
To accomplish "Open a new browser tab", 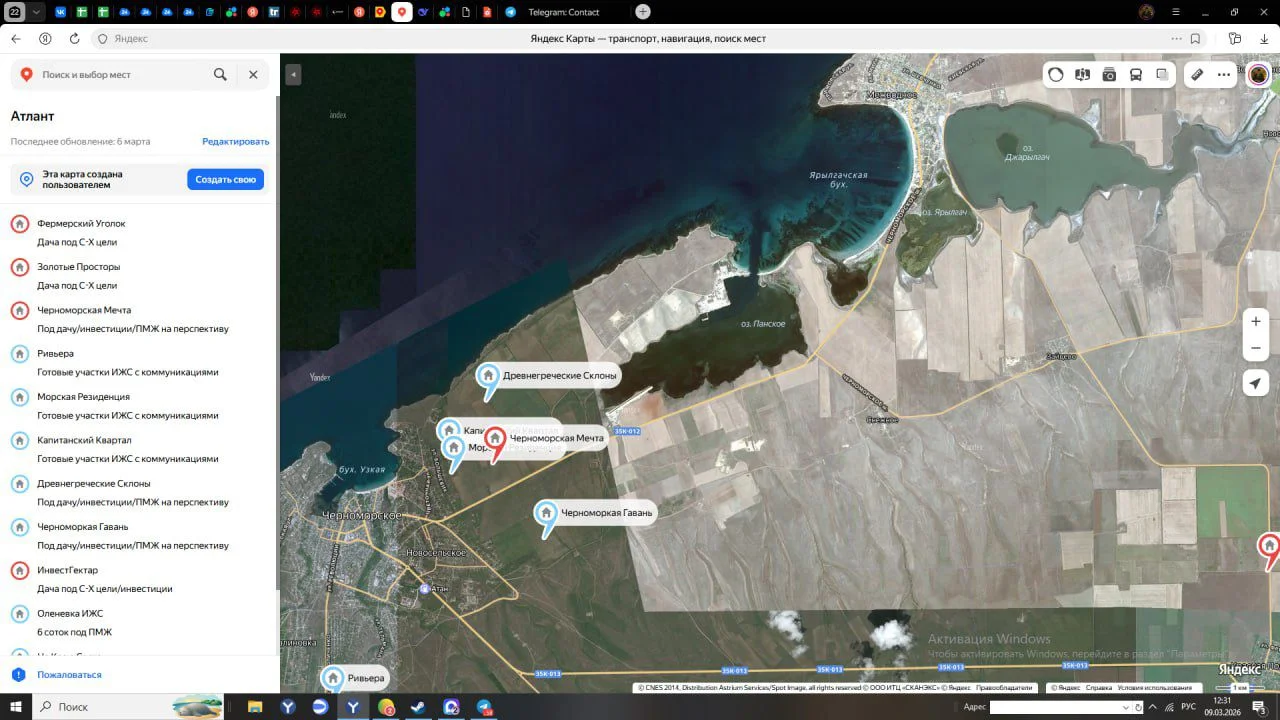I will (643, 12).
